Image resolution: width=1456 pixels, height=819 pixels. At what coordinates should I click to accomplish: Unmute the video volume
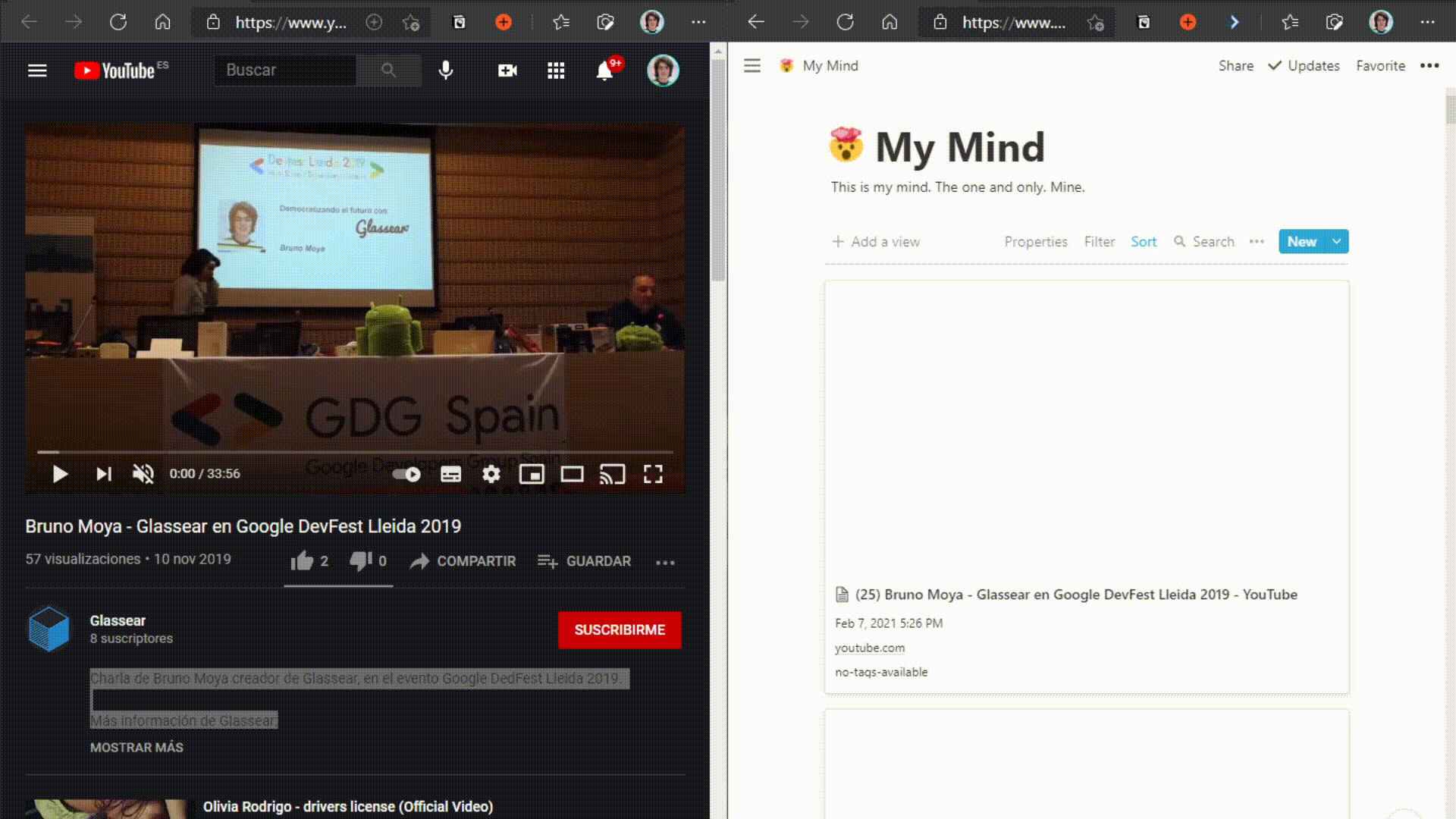143,474
